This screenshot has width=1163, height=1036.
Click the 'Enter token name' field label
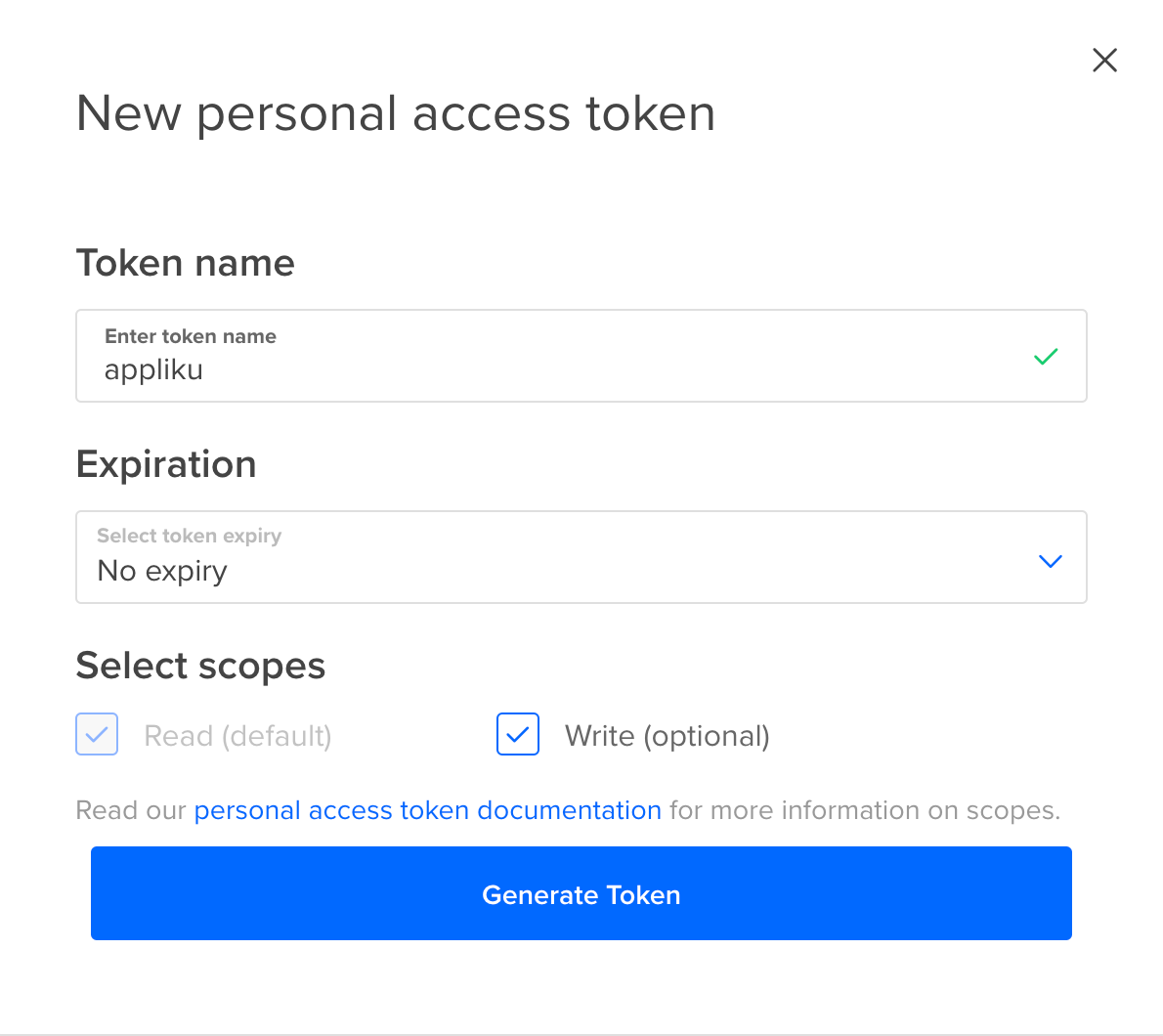click(x=191, y=336)
